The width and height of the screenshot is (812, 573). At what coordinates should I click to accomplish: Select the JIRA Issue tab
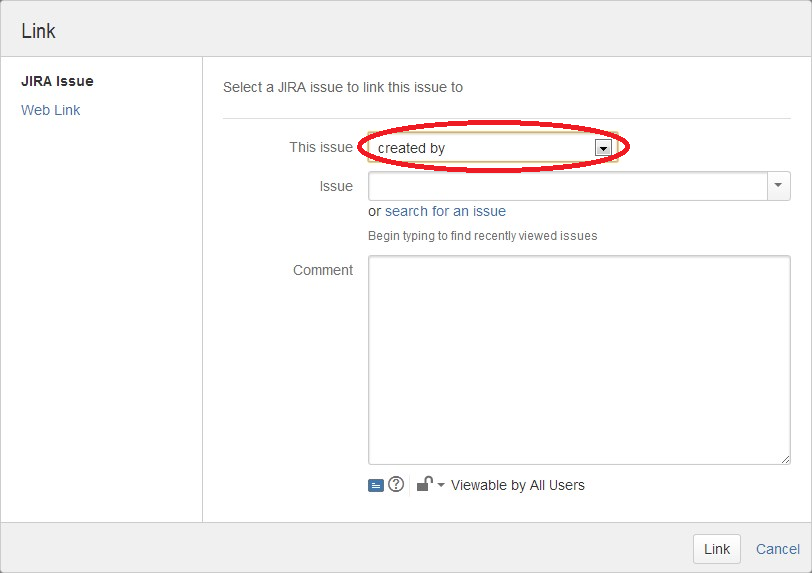tap(57, 81)
